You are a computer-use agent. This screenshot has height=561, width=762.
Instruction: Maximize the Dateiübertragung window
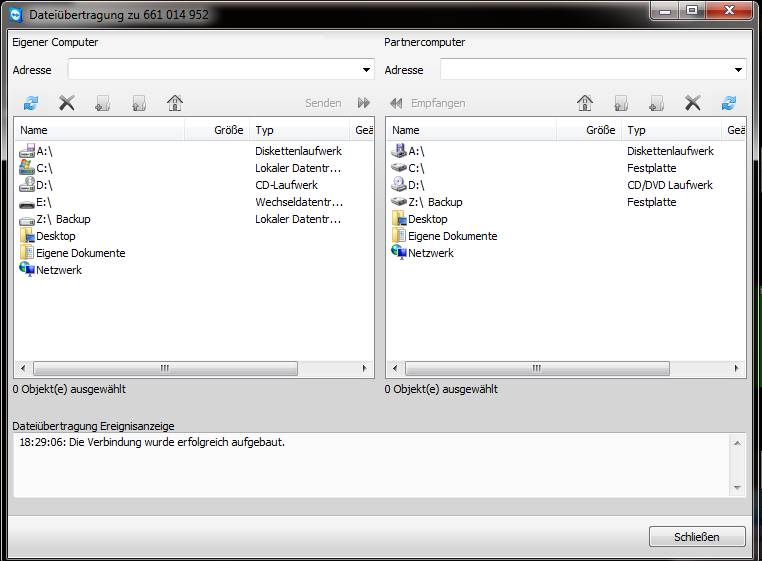click(693, 11)
